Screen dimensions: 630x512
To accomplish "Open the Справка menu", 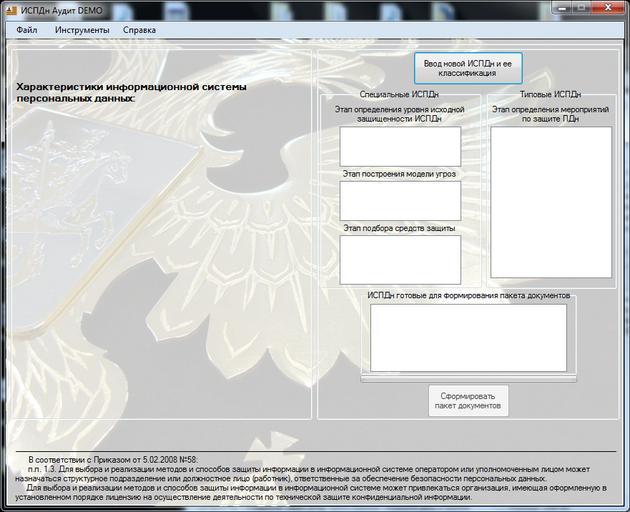I will point(139,30).
